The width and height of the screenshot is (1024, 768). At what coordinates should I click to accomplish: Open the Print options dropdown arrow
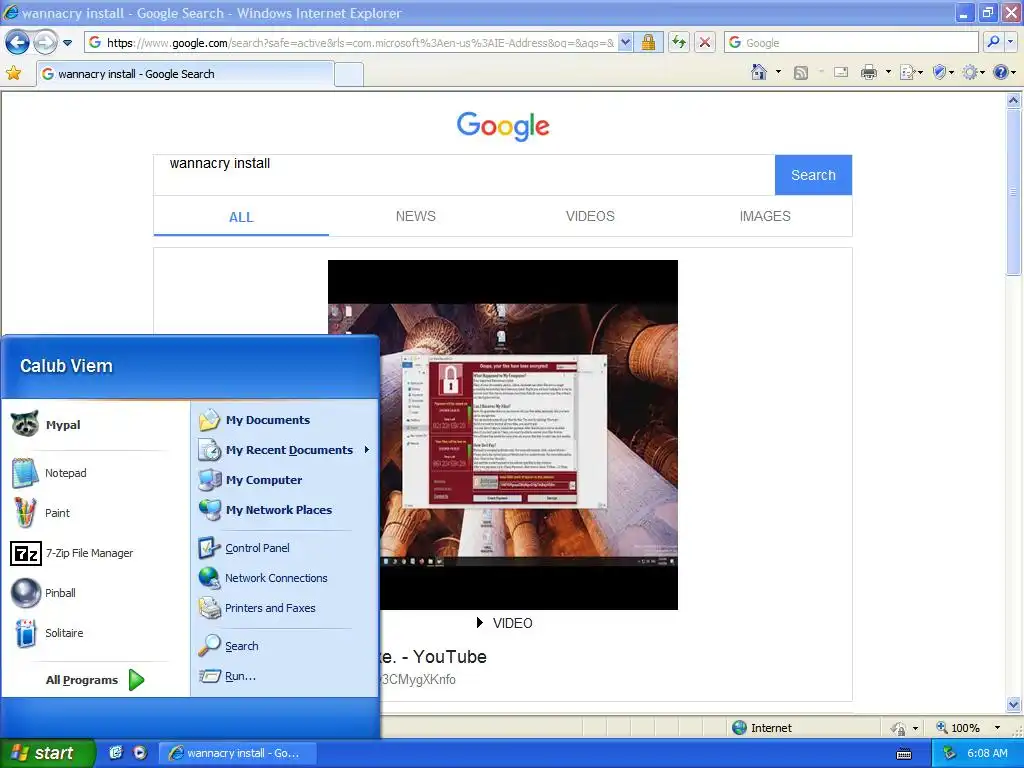pos(888,72)
